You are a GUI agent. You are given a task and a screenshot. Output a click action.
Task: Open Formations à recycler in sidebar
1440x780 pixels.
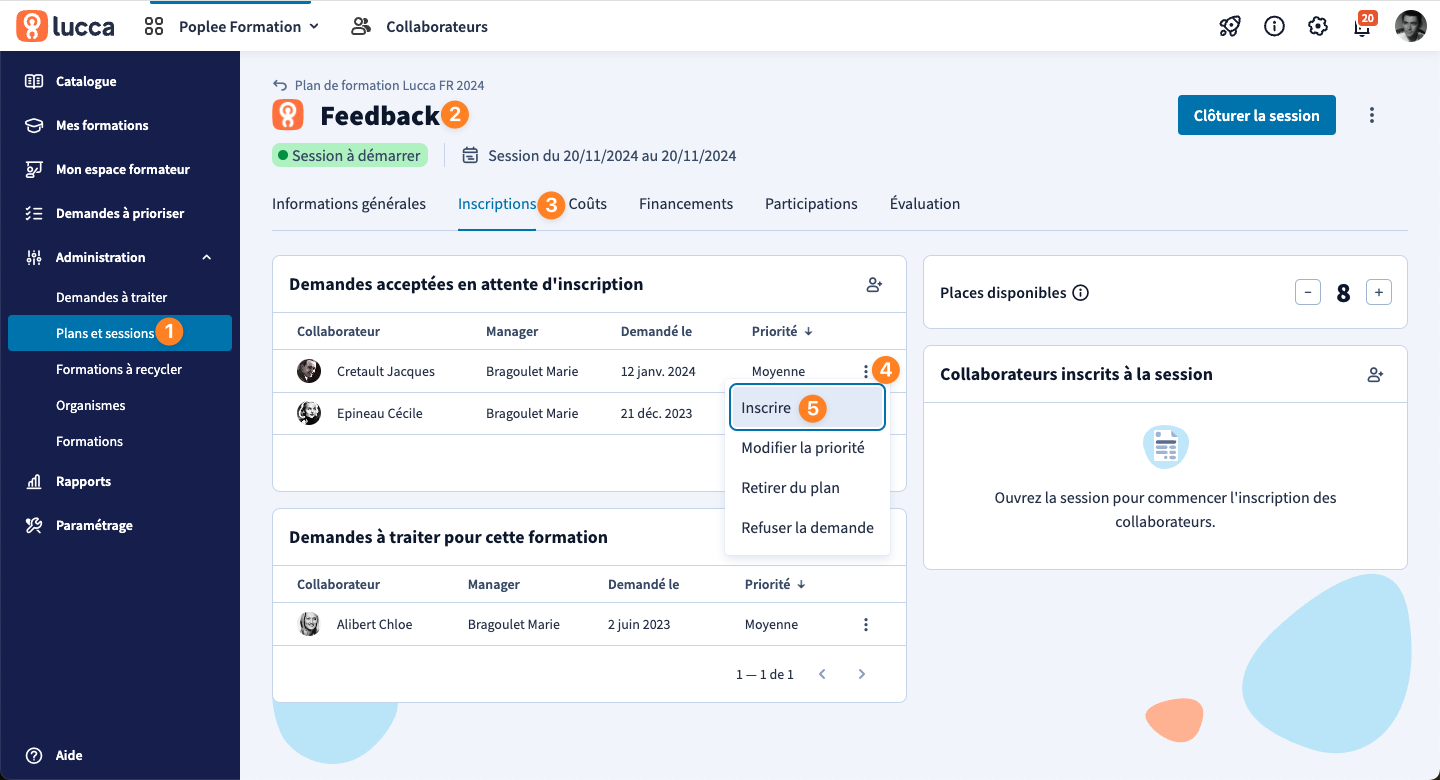pos(119,369)
